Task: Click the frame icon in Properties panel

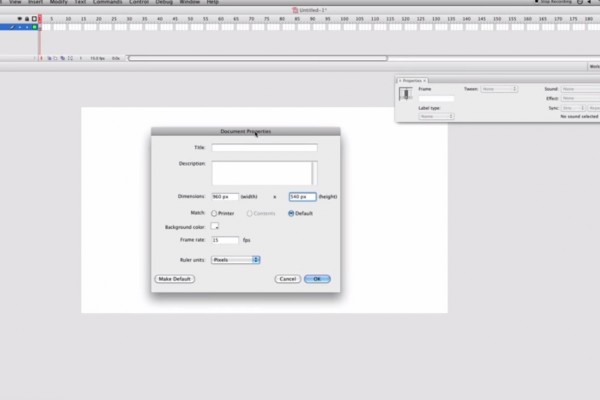Action: tap(406, 93)
